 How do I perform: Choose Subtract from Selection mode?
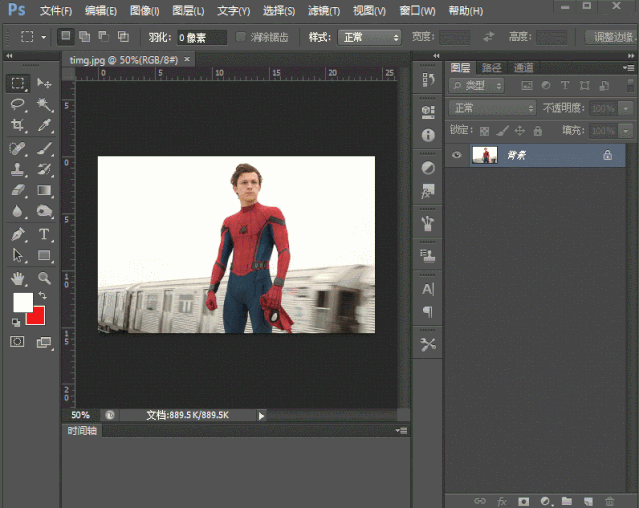(x=104, y=36)
